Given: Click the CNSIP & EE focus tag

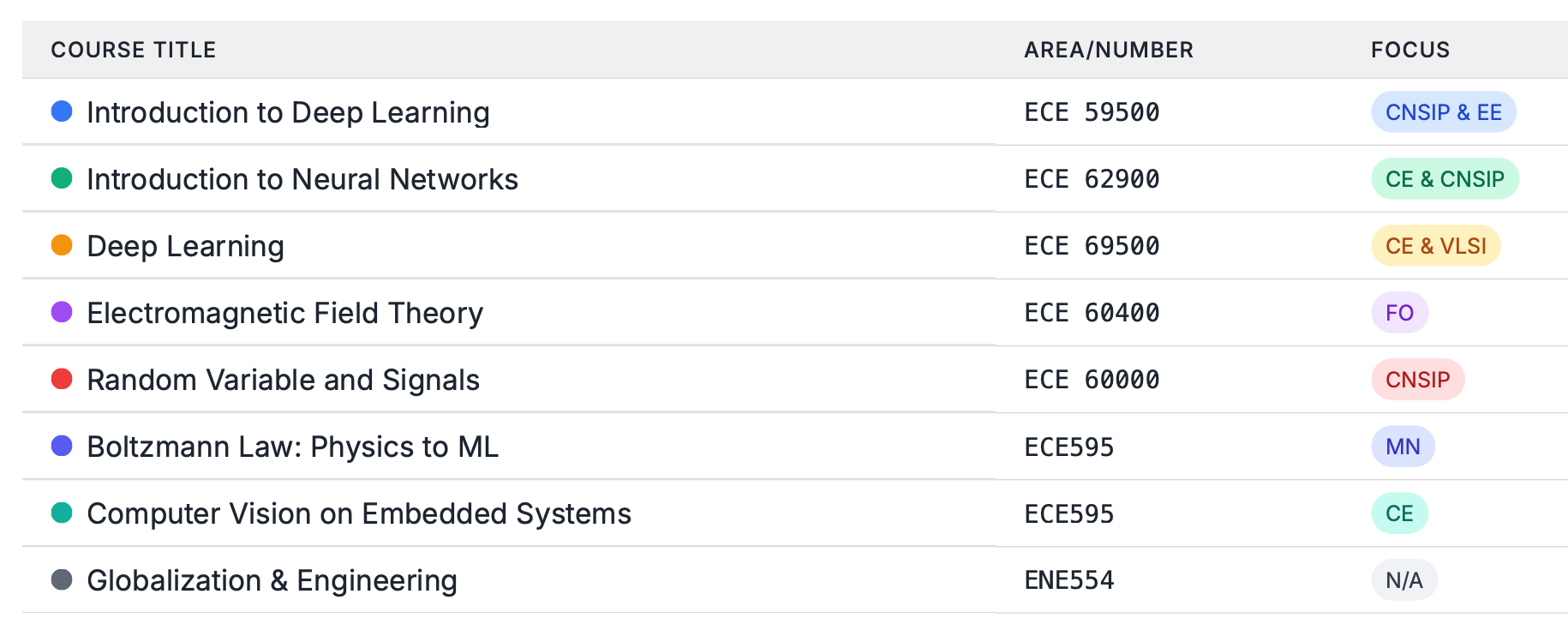Looking at the screenshot, I should [x=1444, y=112].
